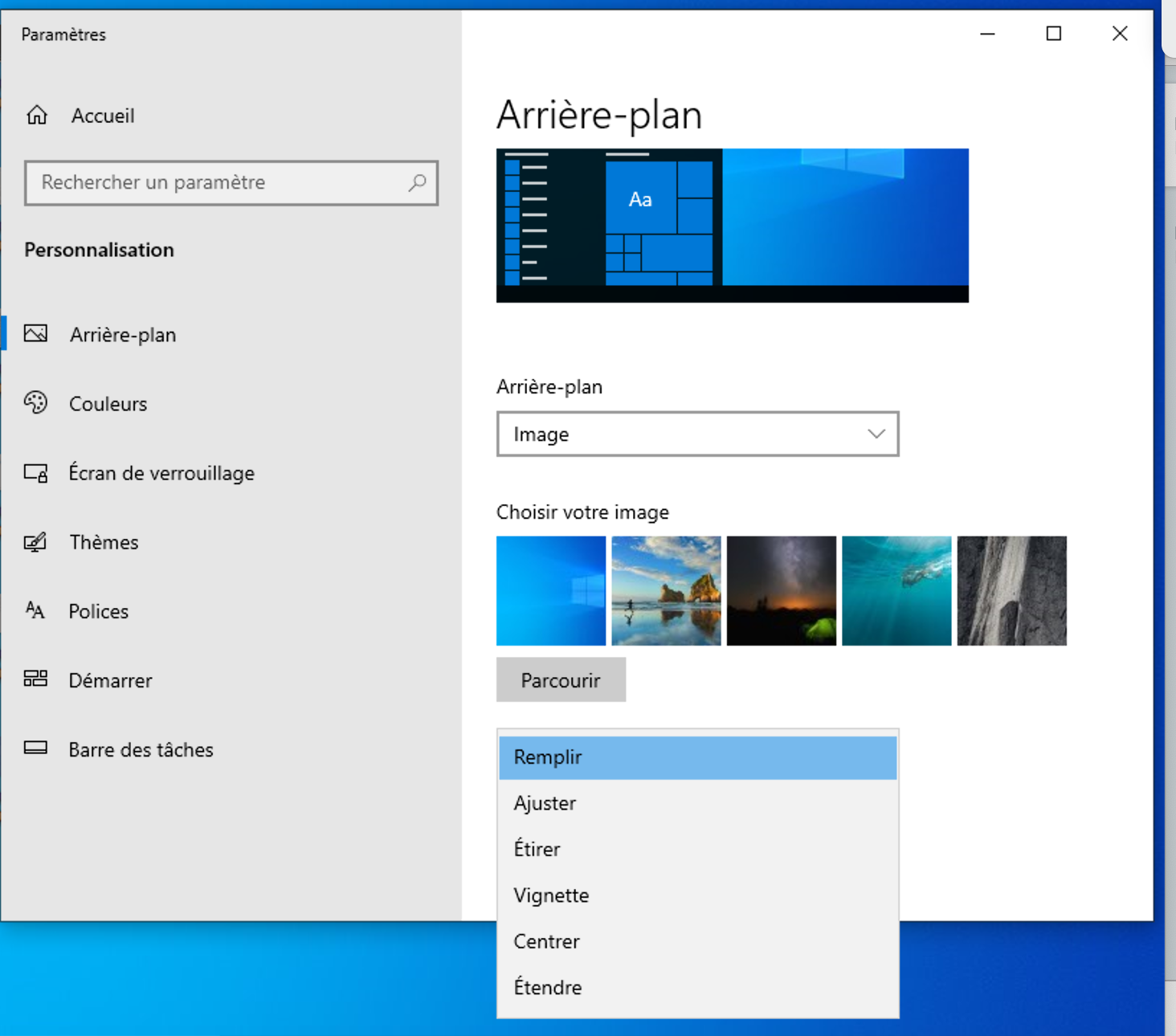The image size is (1176, 1036).
Task: Choose the beach rocks wallpaper thumbnail
Action: pos(666,590)
